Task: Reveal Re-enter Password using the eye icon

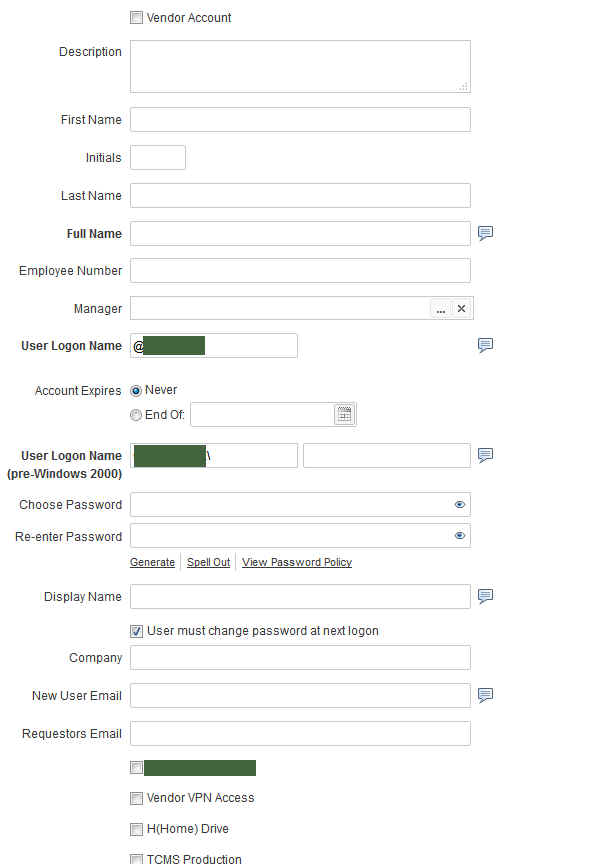Action: [460, 536]
